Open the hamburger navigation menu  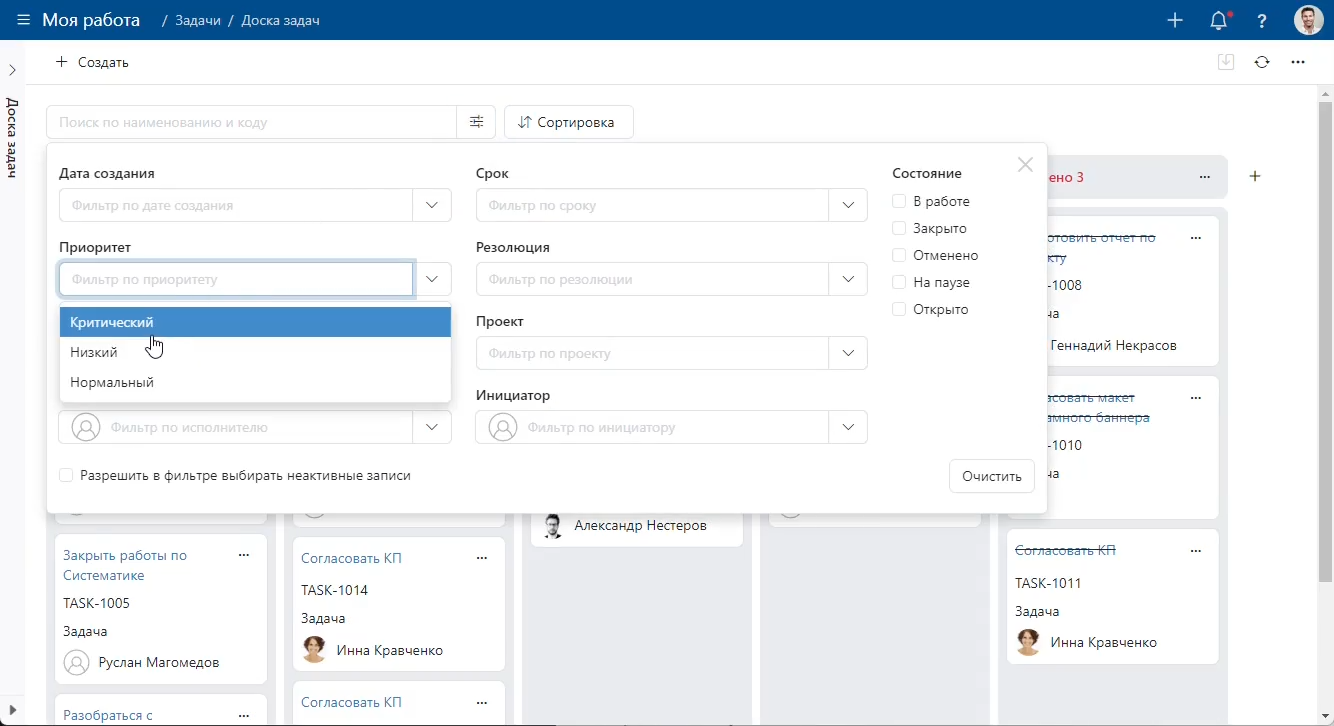pos(23,20)
